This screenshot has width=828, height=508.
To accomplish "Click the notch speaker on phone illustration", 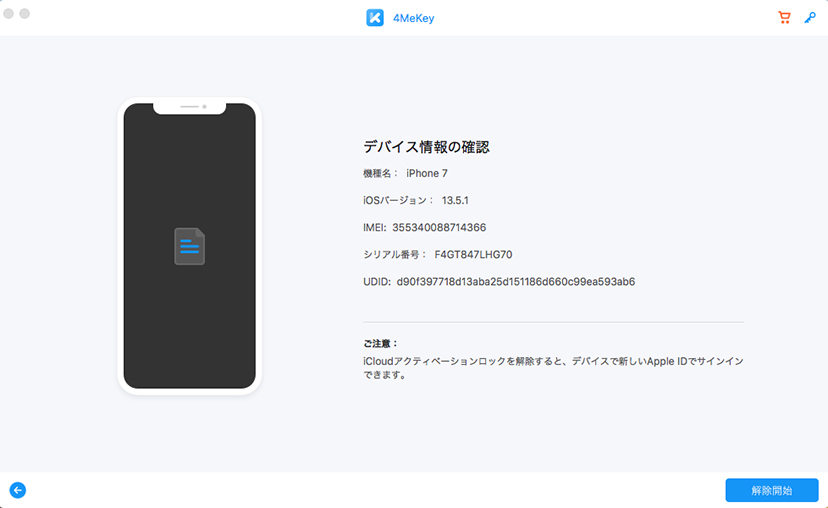I will click(189, 106).
